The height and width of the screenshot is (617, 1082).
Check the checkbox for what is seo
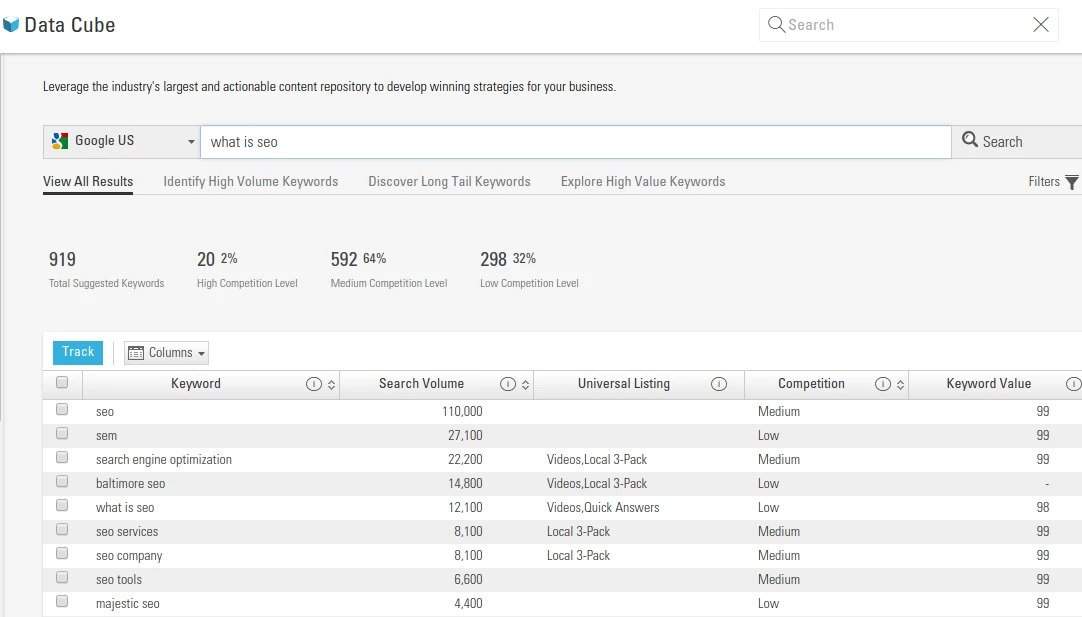[62, 507]
